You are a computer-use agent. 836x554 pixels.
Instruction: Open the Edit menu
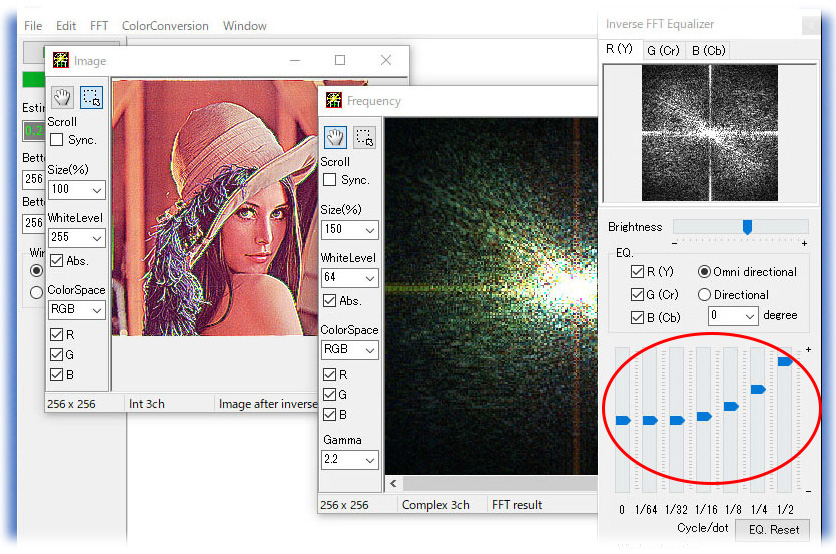[66, 26]
